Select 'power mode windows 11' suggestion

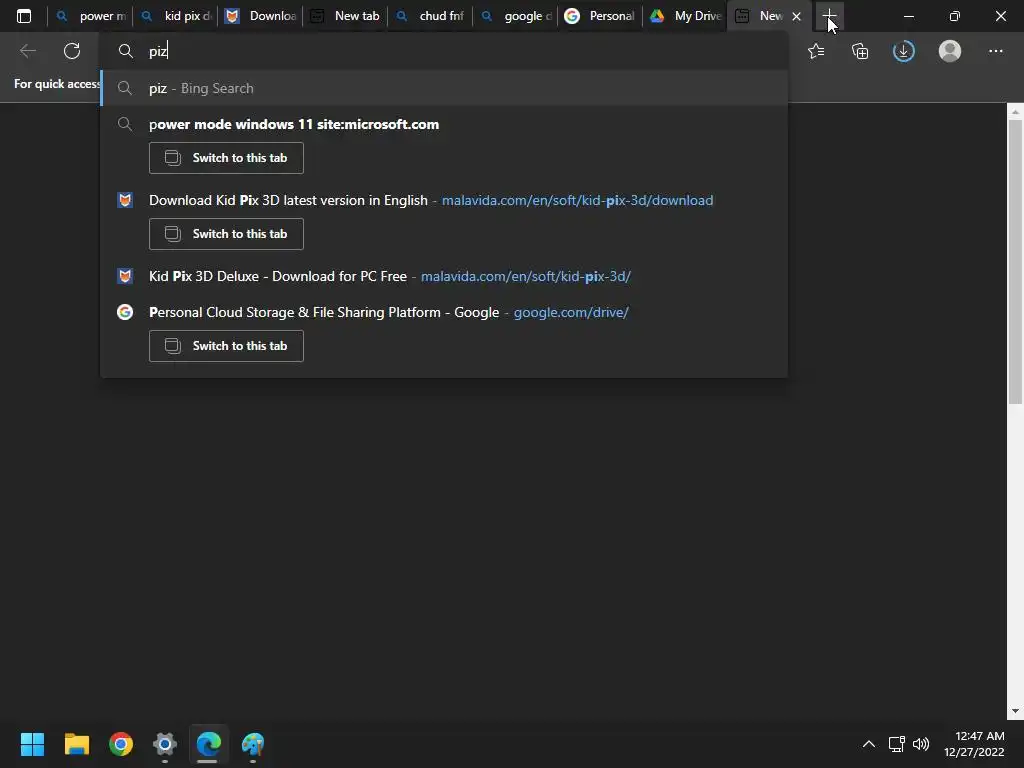point(444,124)
